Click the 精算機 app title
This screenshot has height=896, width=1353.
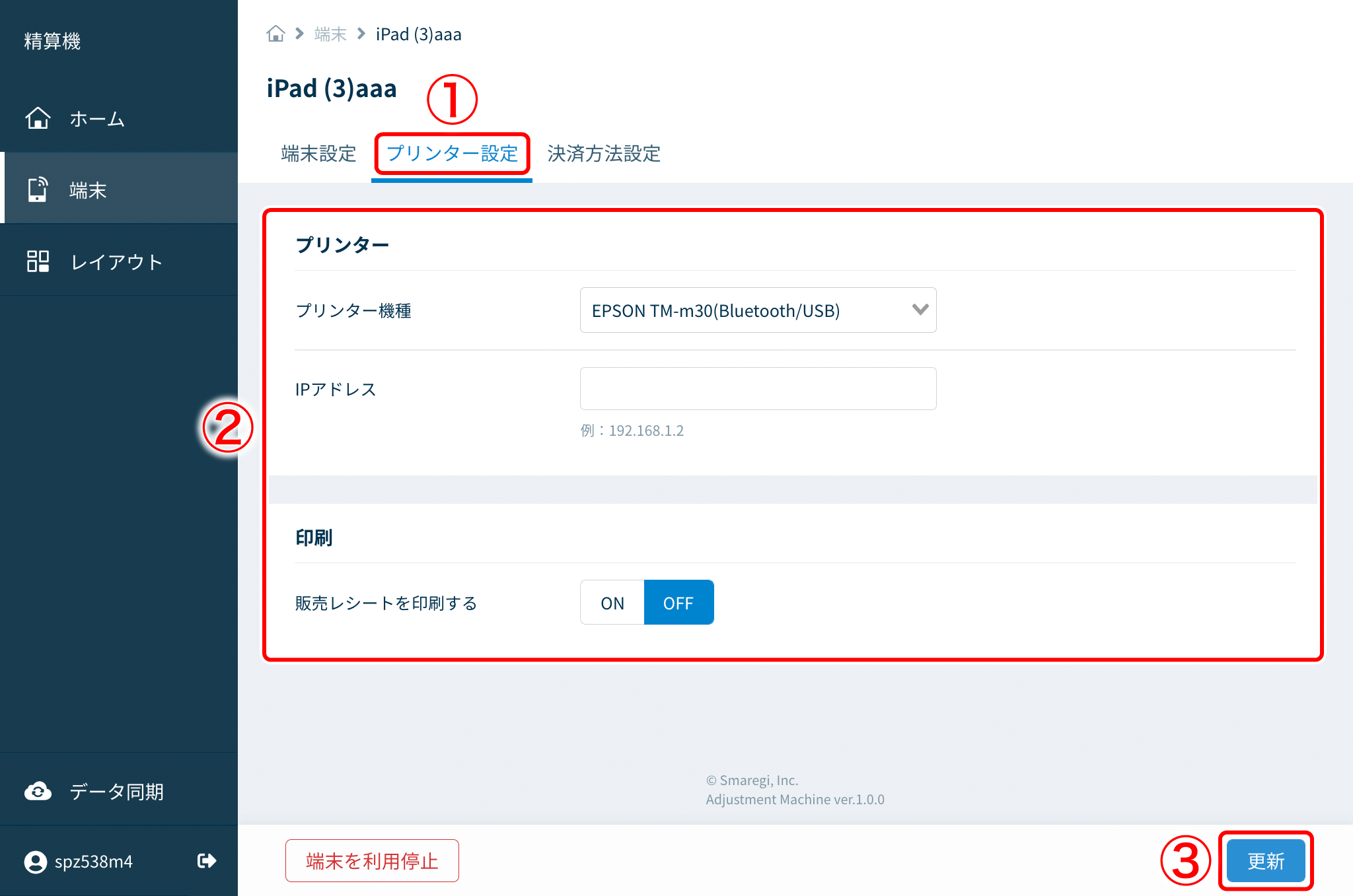point(52,41)
